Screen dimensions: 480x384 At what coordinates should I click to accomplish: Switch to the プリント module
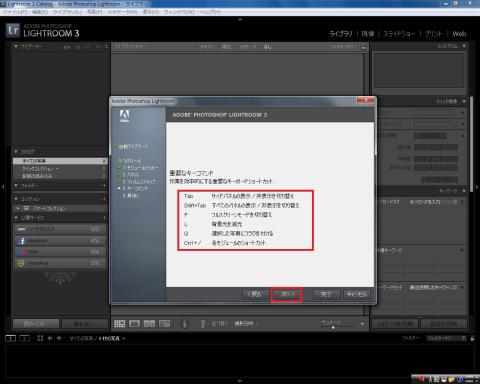pos(433,34)
